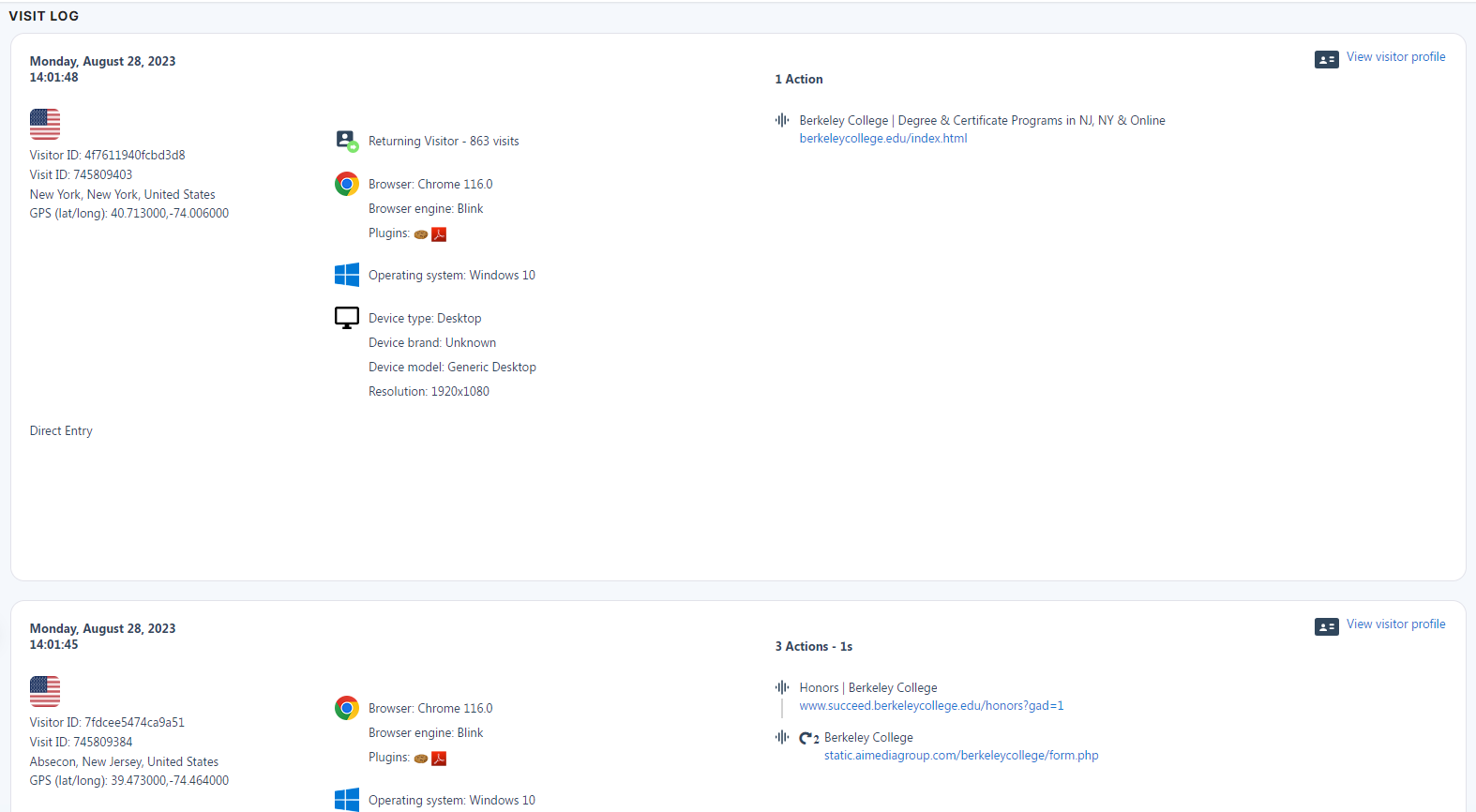Click the 3 Actions - 1s heading
Image resolution: width=1476 pixels, height=812 pixels.
tap(813, 647)
